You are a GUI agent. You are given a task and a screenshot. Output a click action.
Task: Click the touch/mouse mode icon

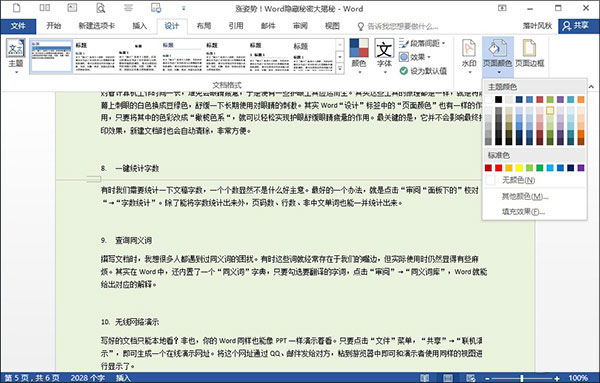pos(156,8)
